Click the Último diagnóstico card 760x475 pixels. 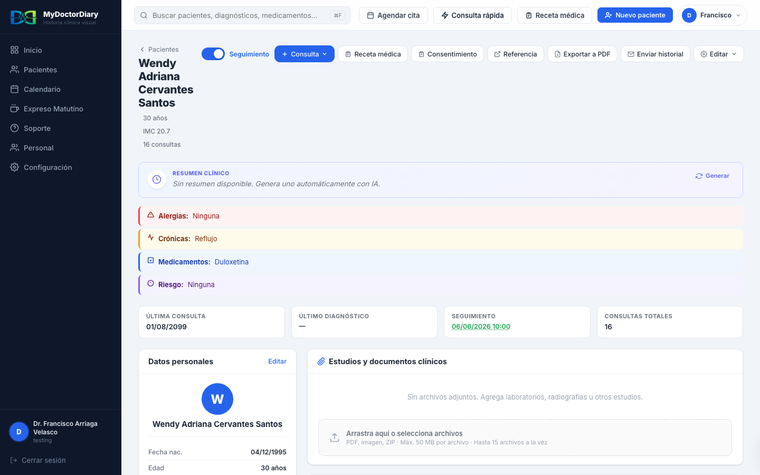[364, 322]
